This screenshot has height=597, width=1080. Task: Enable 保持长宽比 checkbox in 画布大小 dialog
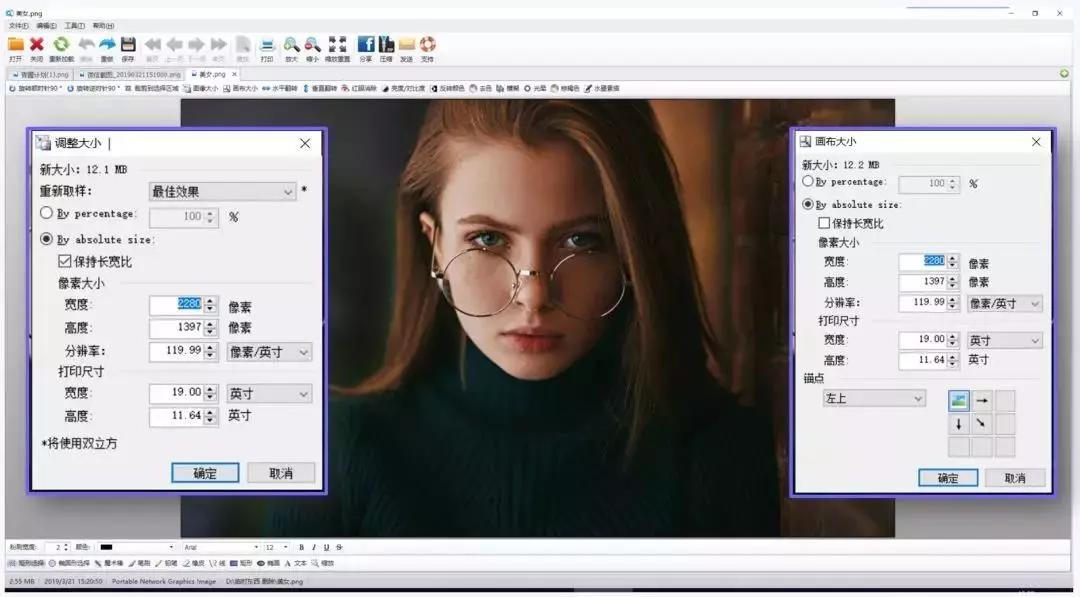824,224
